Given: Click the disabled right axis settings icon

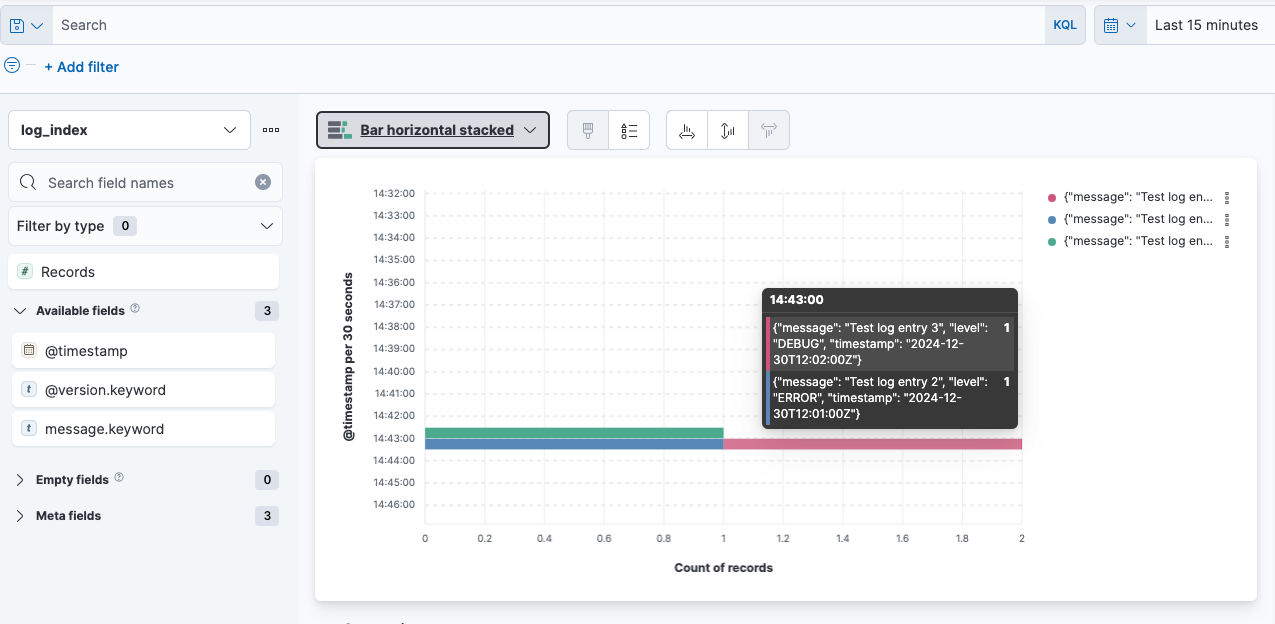Looking at the screenshot, I should tap(769, 130).
